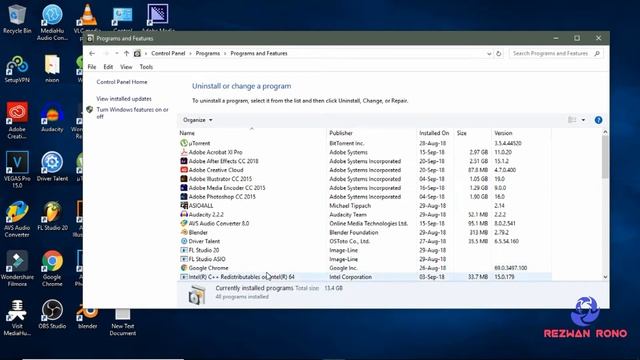The height and width of the screenshot is (360, 640).
Task: Select Audacity 2.2.2 program entry
Action: [x=365, y=215]
